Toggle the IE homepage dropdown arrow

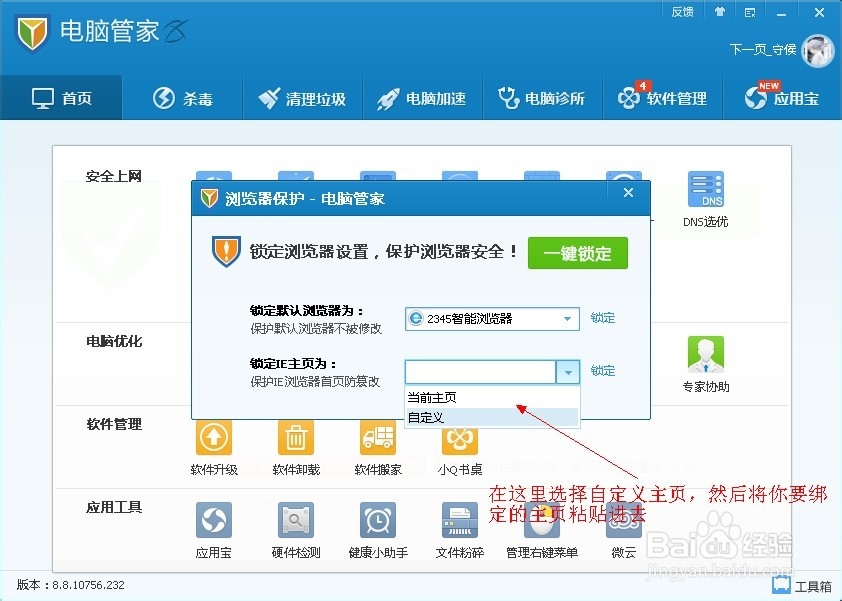568,372
